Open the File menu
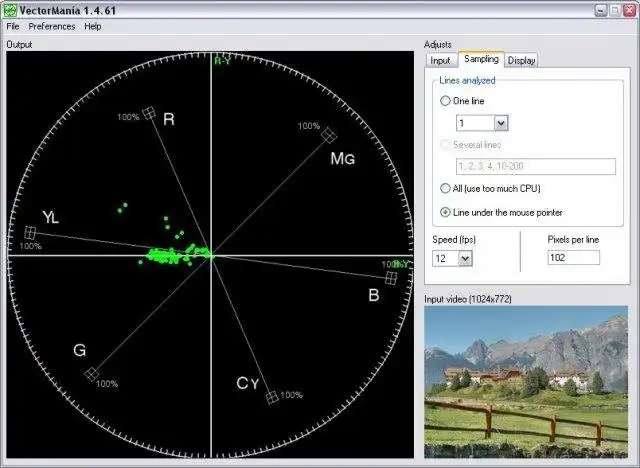 13,27
